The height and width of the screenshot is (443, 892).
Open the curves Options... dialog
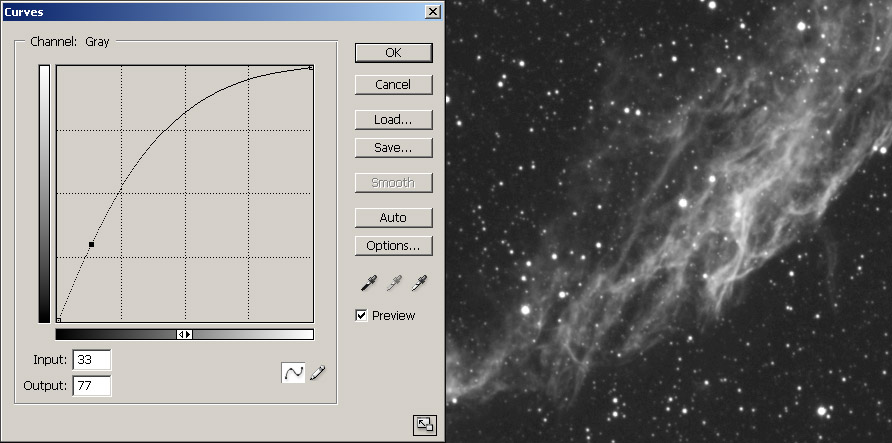coord(393,246)
